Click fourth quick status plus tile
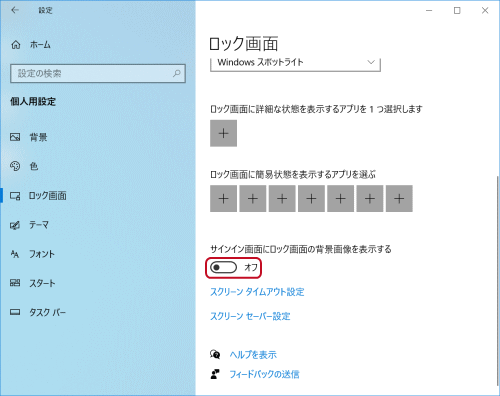This screenshot has height=396, width=500. (311, 199)
